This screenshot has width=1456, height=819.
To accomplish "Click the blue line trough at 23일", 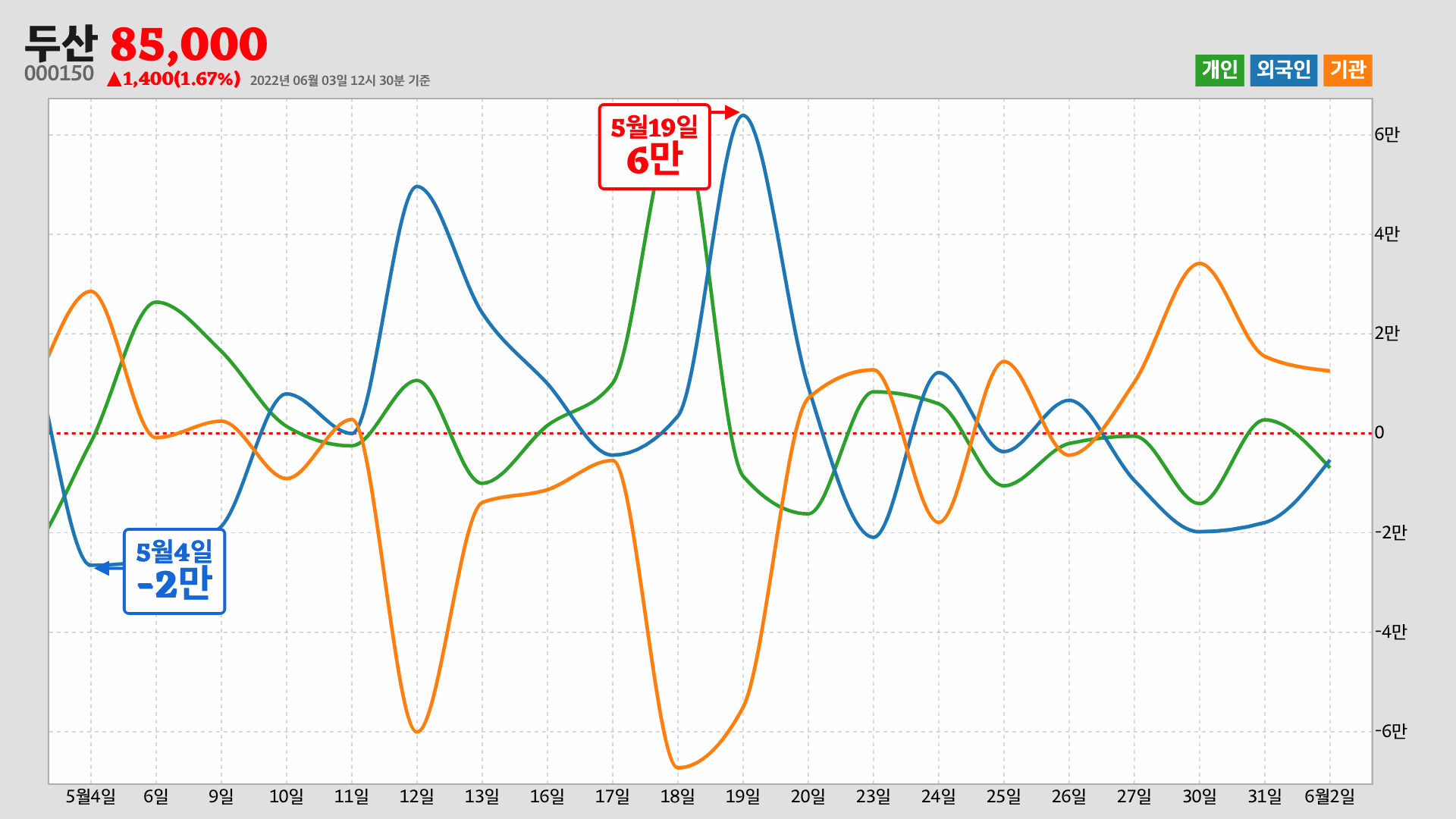I will coord(874,537).
